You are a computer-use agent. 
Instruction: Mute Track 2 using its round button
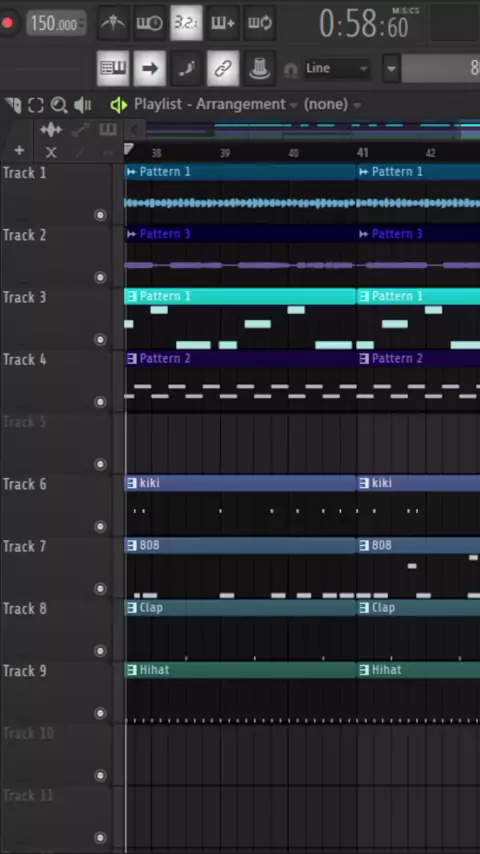(100, 277)
